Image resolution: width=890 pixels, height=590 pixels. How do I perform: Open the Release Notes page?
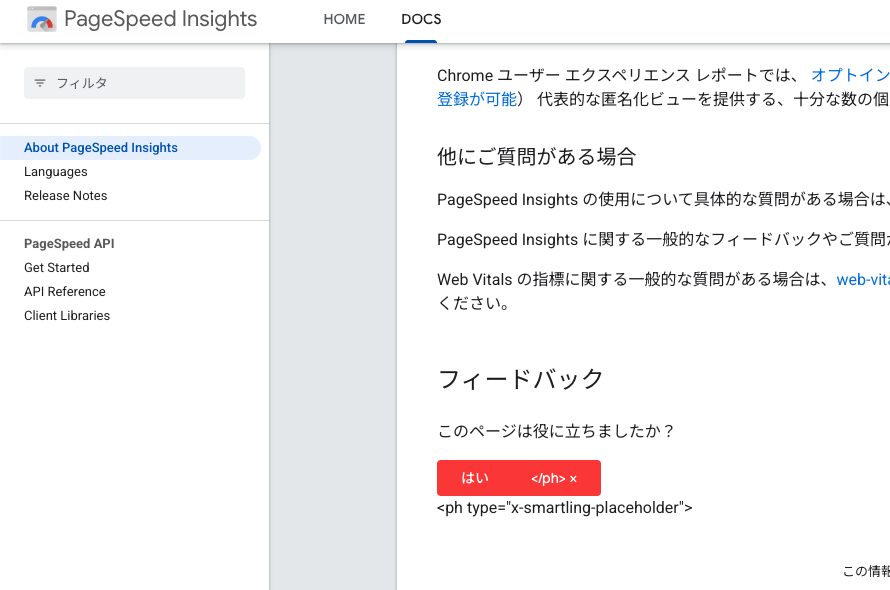tap(65, 195)
